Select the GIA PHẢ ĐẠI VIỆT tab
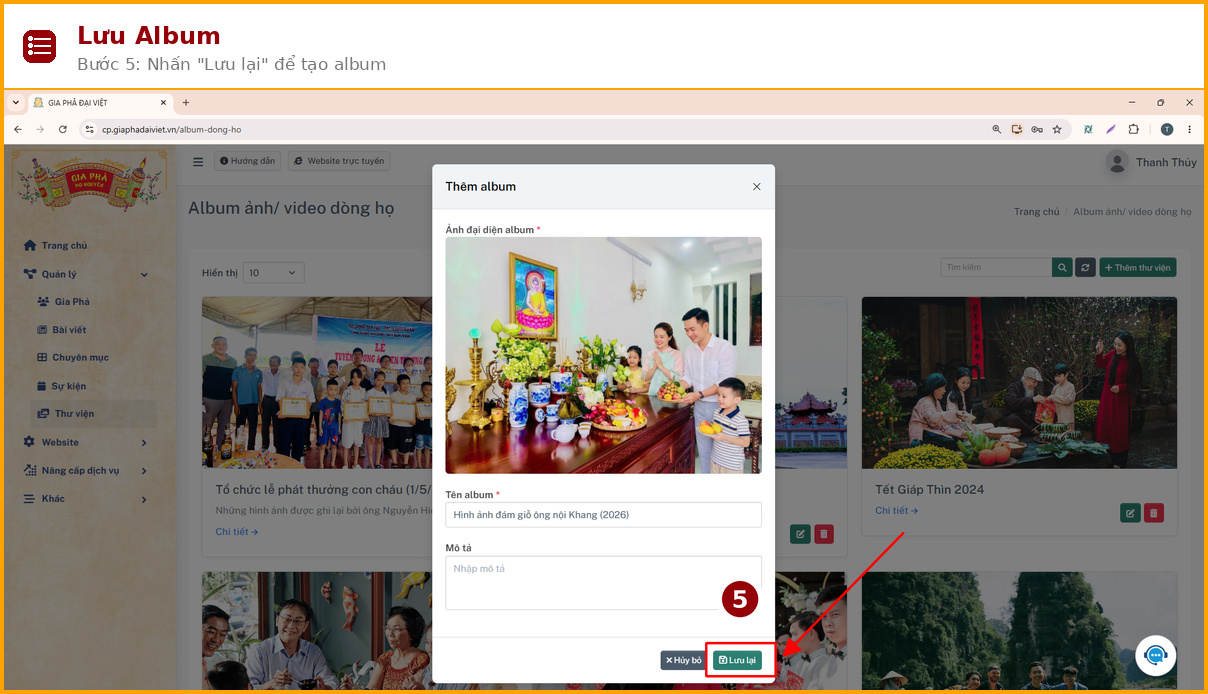This screenshot has height=694, width=1208. [100, 102]
